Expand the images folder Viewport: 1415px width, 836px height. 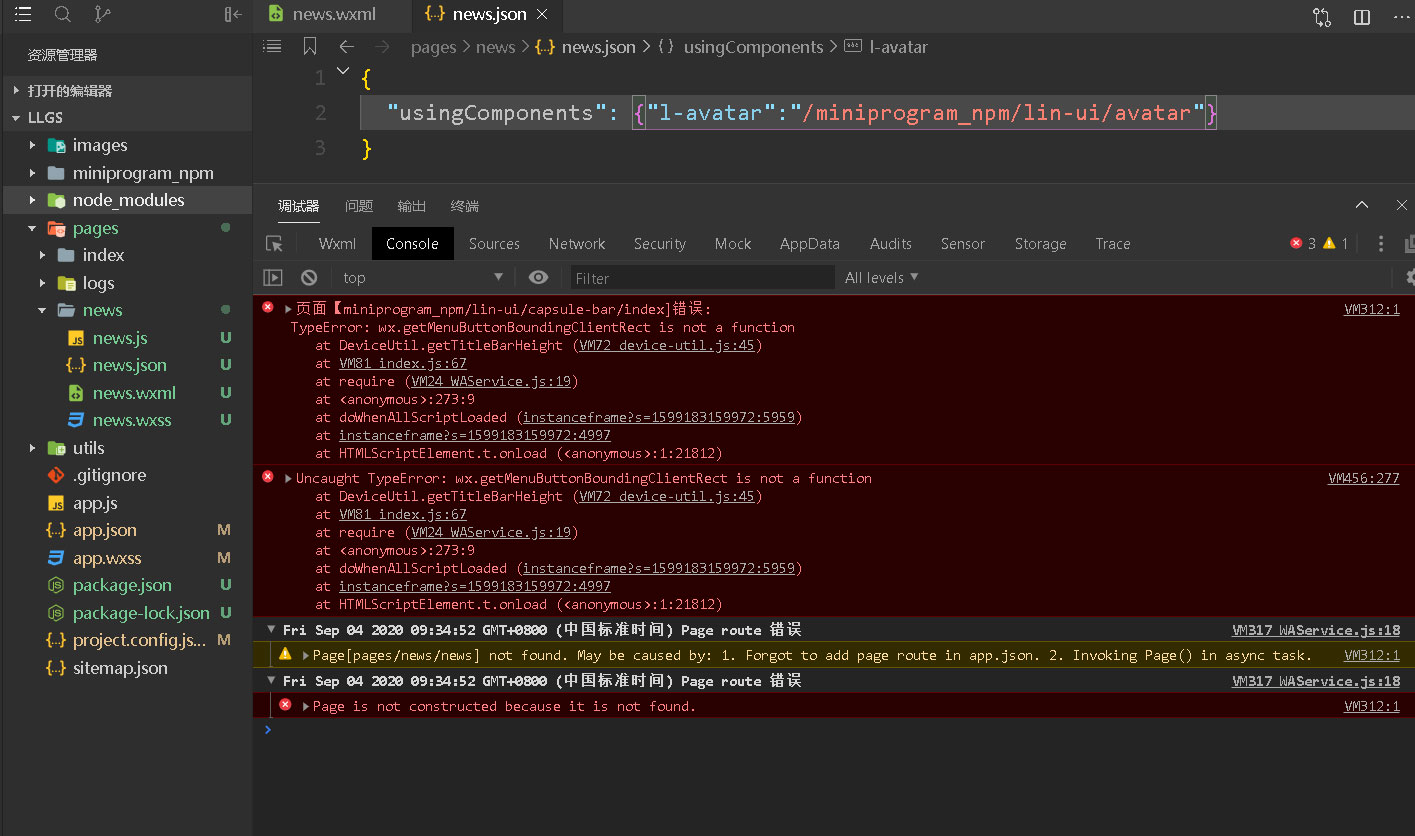(x=33, y=145)
